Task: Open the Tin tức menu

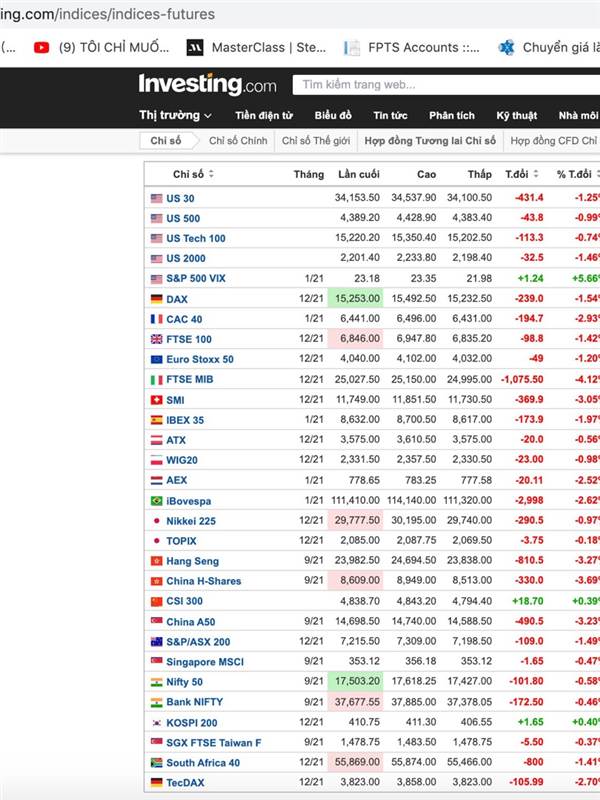Action: click(390, 115)
